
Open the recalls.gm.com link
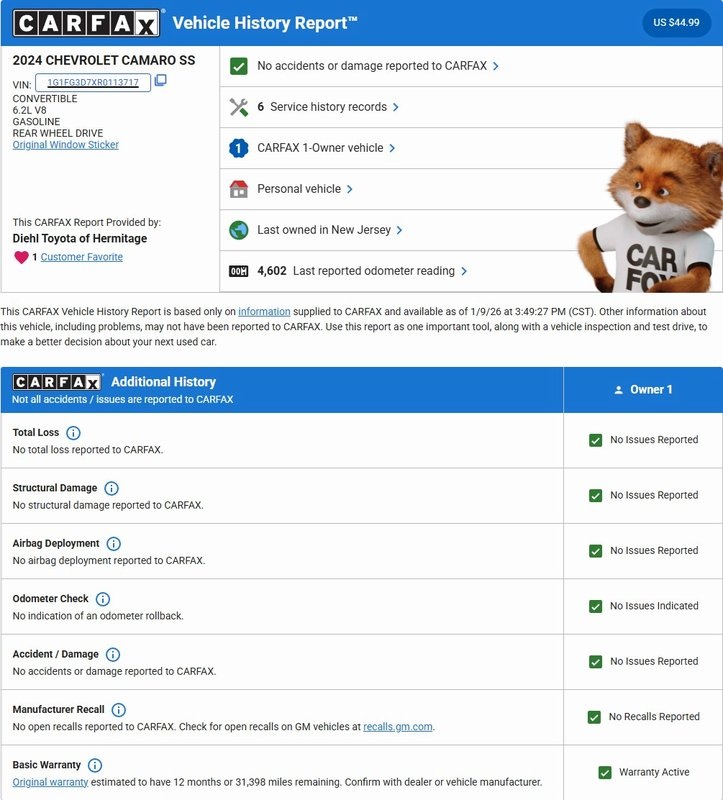(398, 727)
